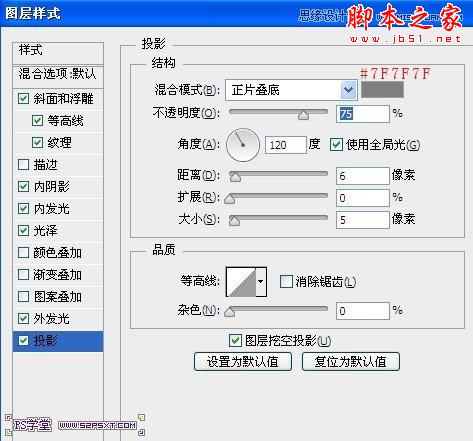This screenshot has height=441, width=473.
Task: Toggle 纹理 sub-effect checkbox
Action: click(x=37, y=142)
